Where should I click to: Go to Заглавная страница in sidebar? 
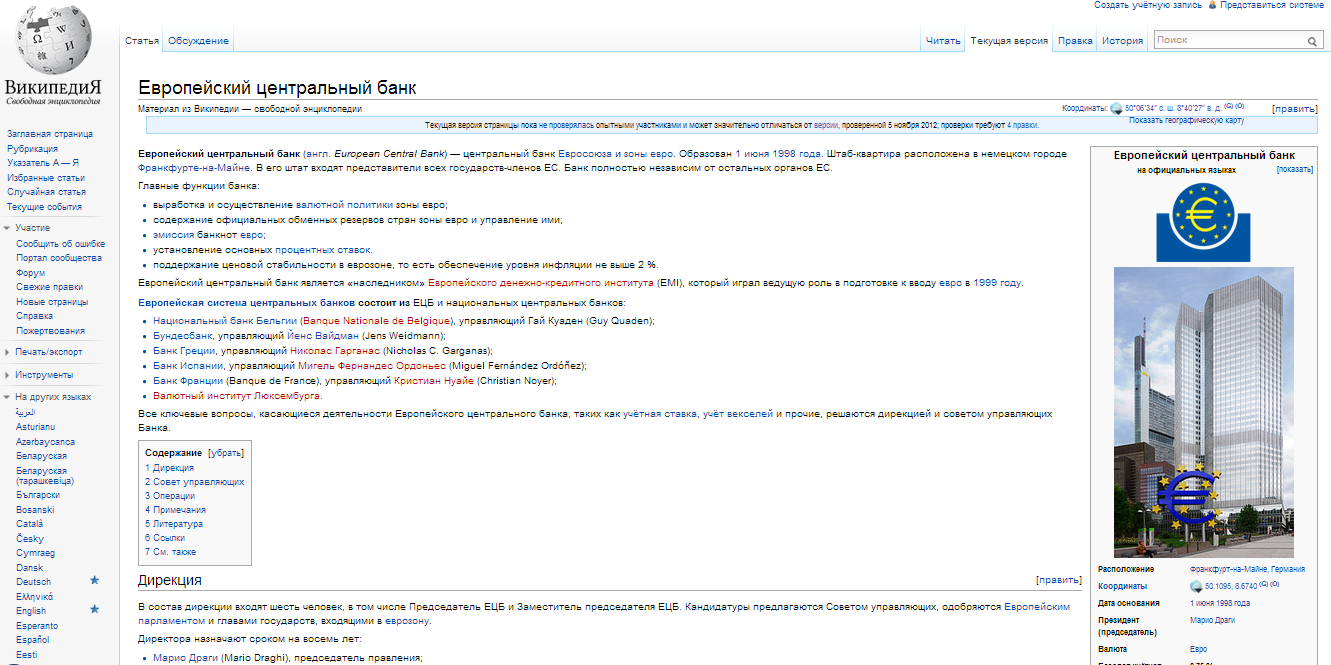(50, 133)
